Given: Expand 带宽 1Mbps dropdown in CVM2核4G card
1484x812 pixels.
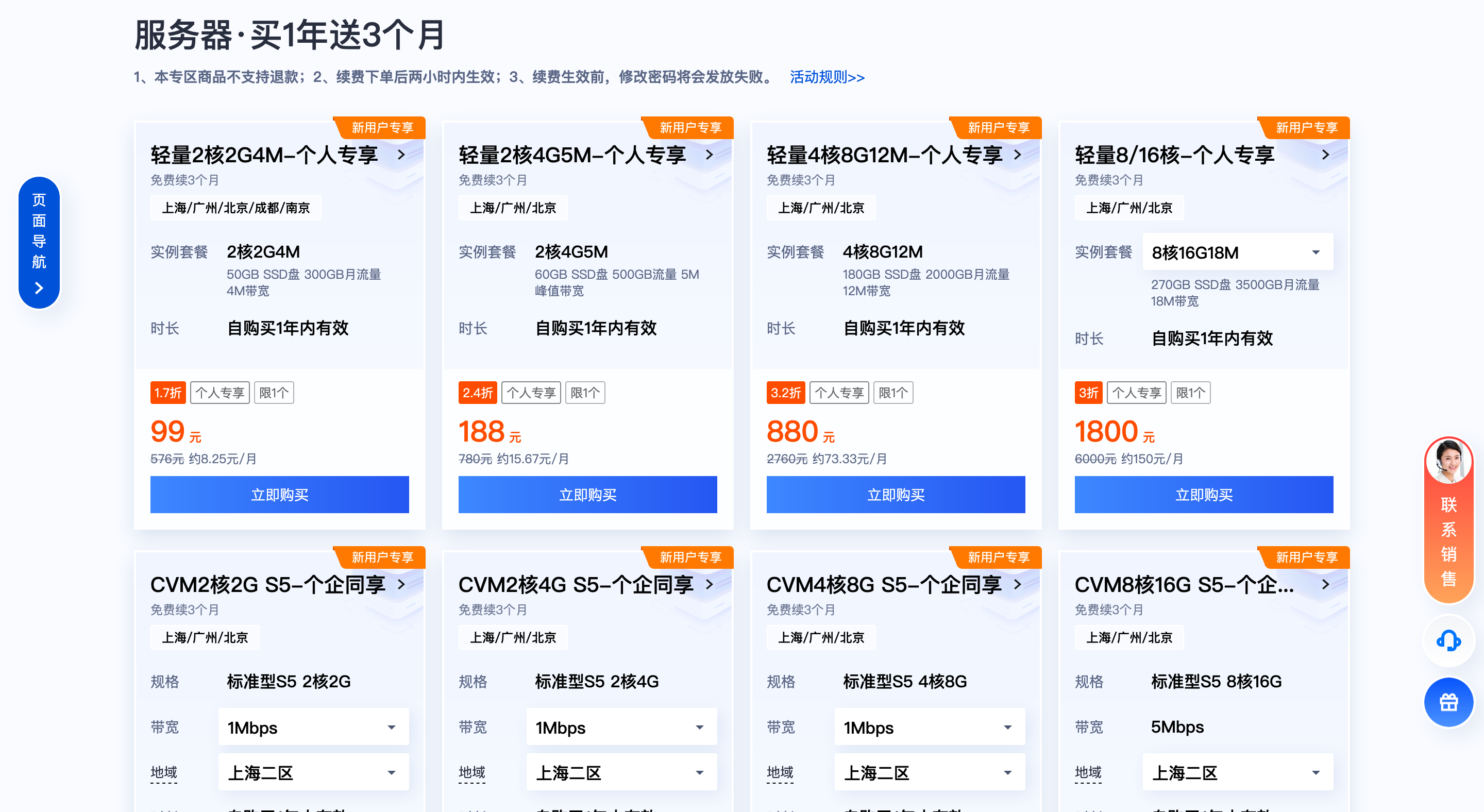Looking at the screenshot, I should click(x=621, y=728).
